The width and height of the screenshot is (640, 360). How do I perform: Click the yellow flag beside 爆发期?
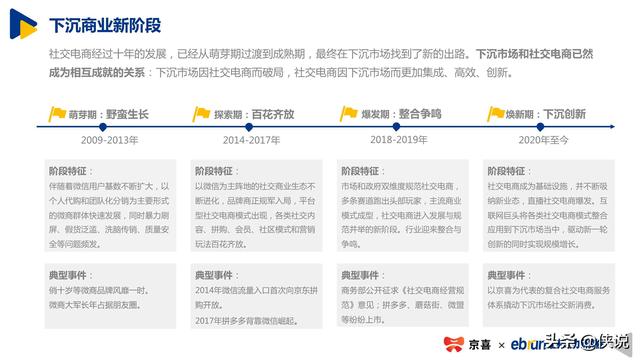349,113
